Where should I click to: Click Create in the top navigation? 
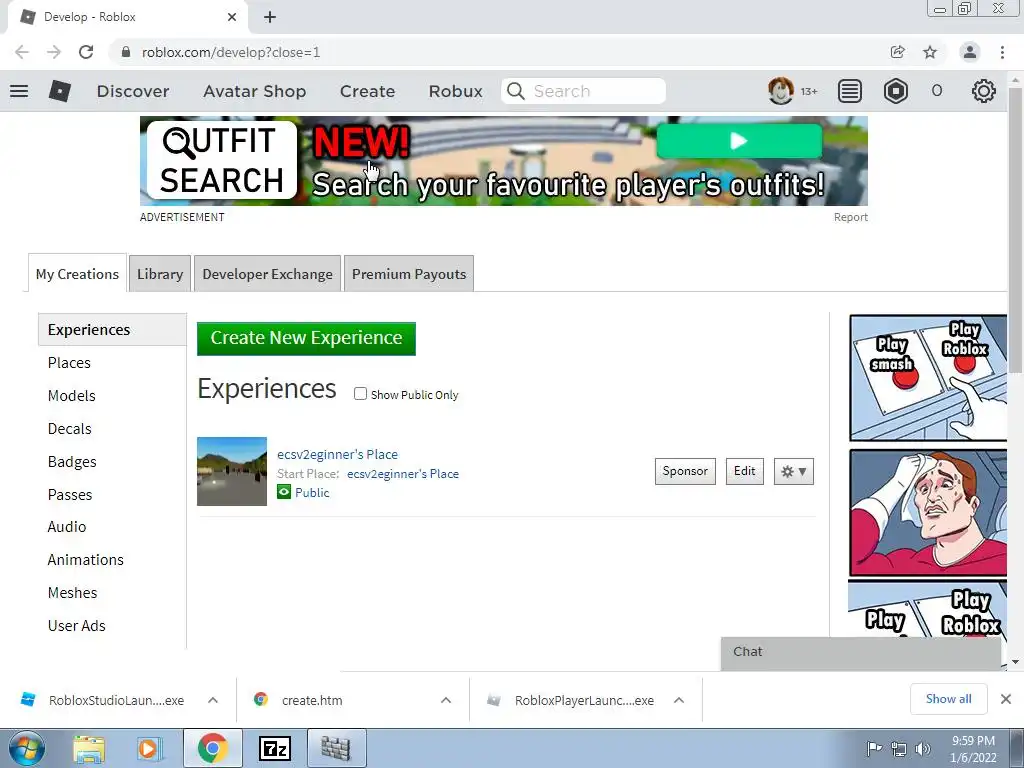(367, 91)
